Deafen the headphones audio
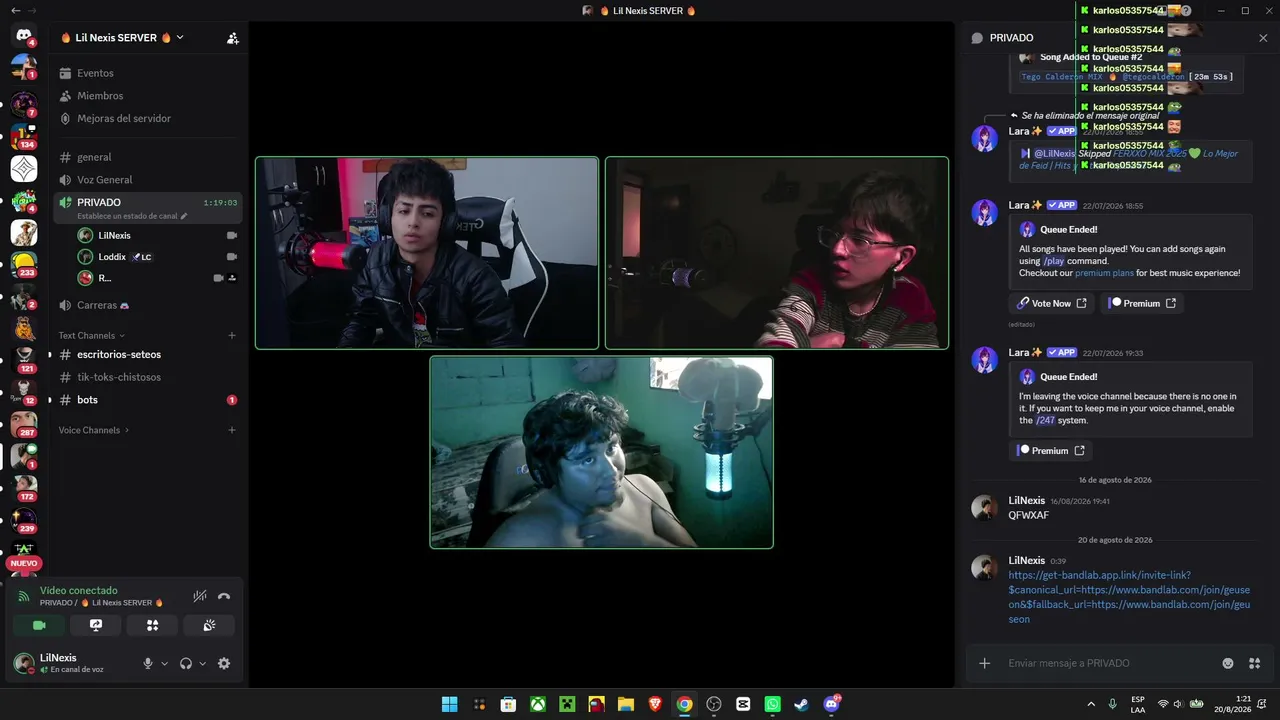This screenshot has height=720, width=1280. pyautogui.click(x=186, y=663)
